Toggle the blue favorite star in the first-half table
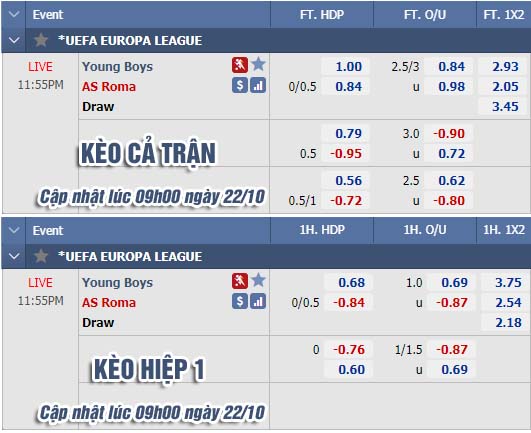531x433 pixels. (x=258, y=280)
